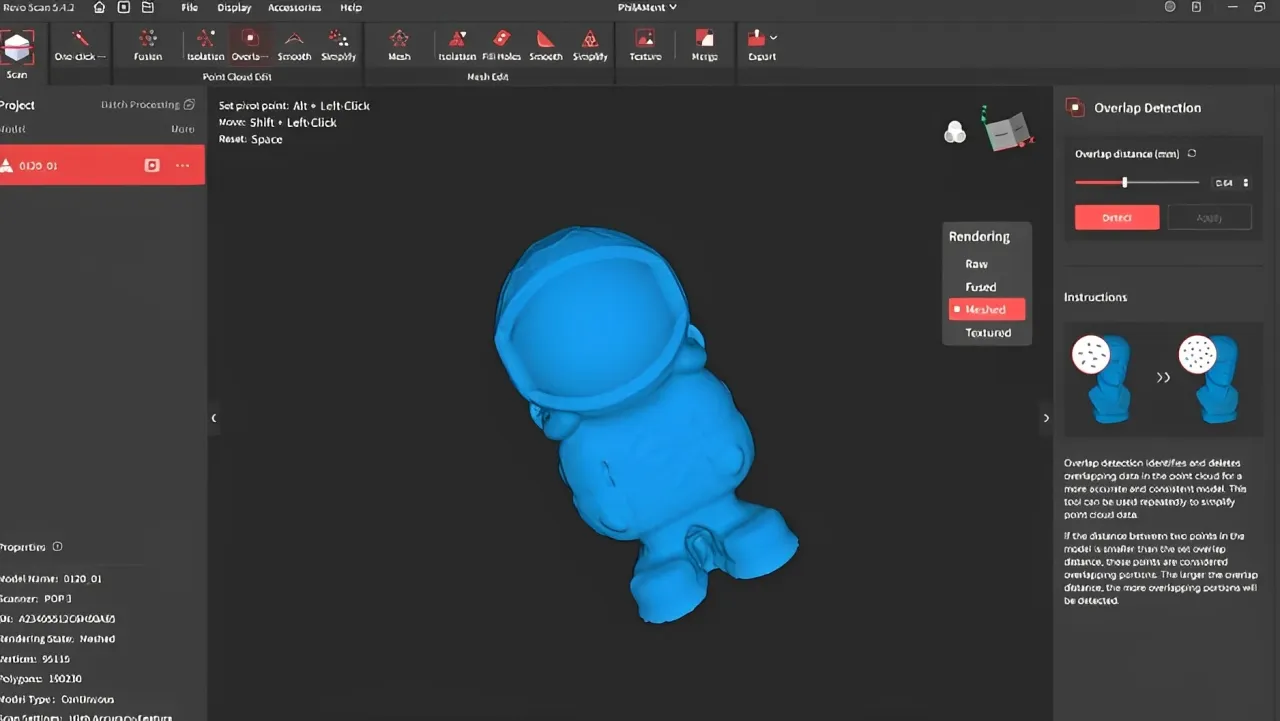Click the square icon on 0120_01 row

(x=152, y=165)
